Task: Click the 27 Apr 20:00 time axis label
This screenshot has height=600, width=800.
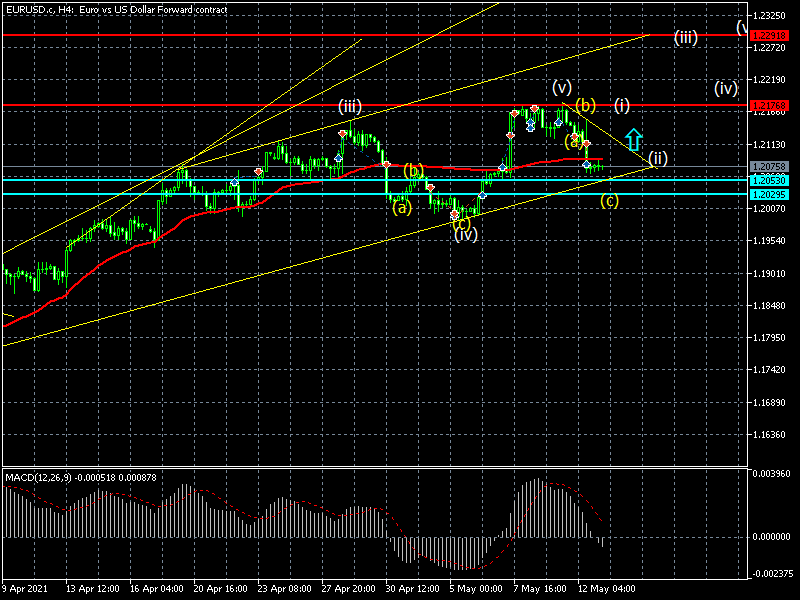Action: [351, 588]
